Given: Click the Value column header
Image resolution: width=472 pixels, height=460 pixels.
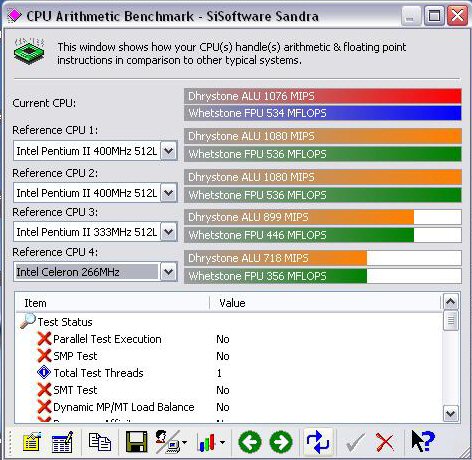Looking at the screenshot, I should (325, 303).
